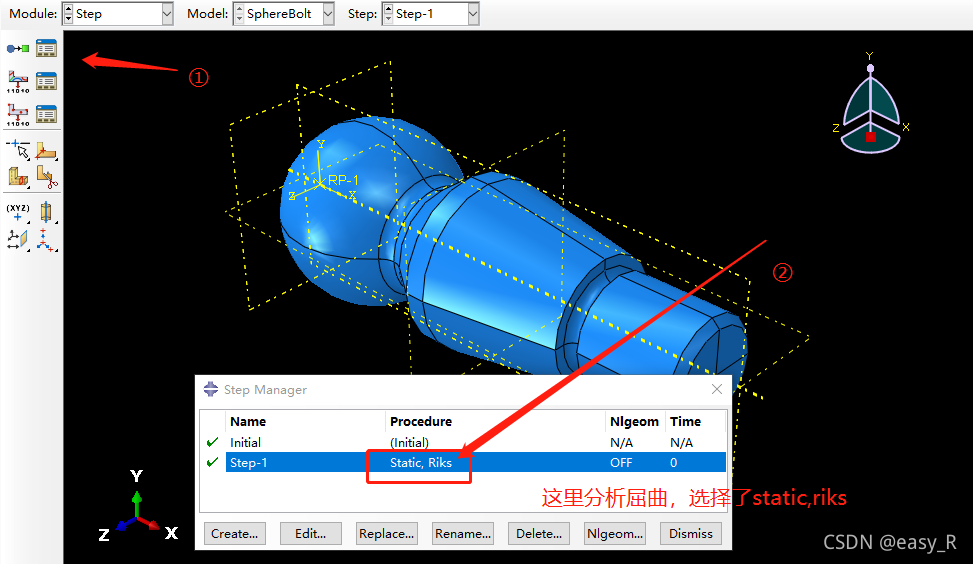Click the Edit... button in Step Manager
This screenshot has height=564, width=973.
[x=310, y=534]
